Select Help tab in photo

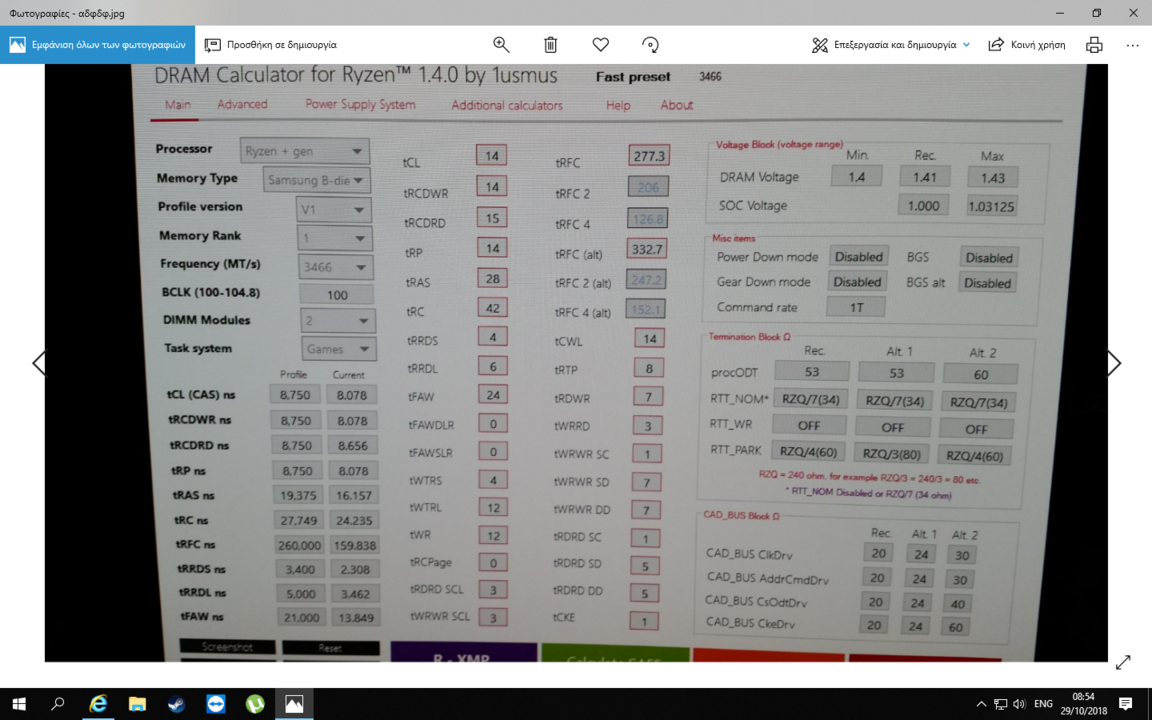click(x=618, y=105)
